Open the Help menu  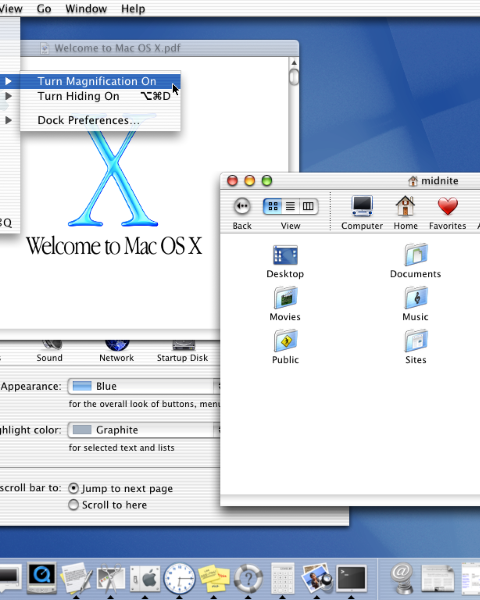(x=133, y=8)
